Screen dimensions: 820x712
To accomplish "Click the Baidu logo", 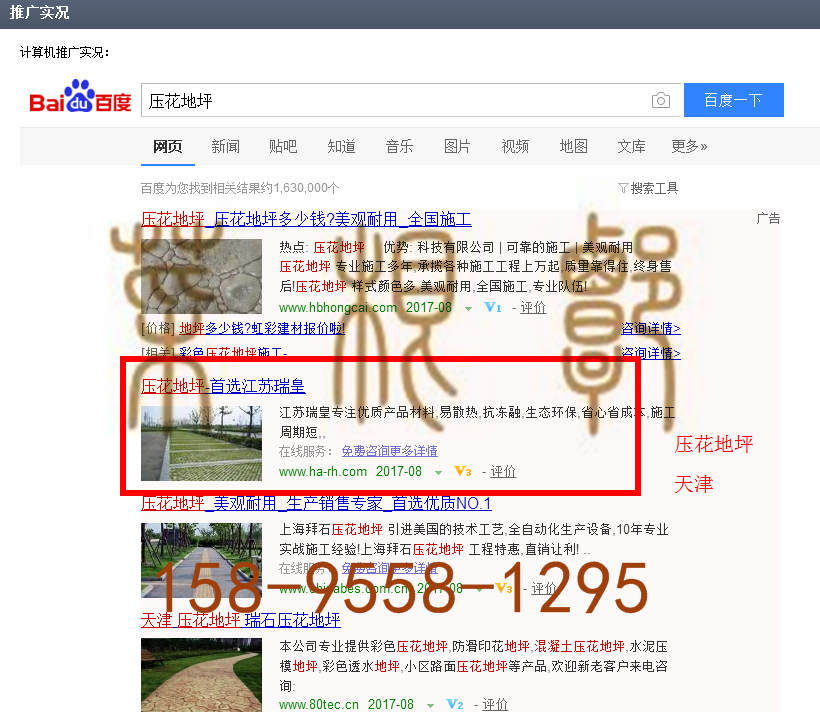I will pyautogui.click(x=80, y=97).
